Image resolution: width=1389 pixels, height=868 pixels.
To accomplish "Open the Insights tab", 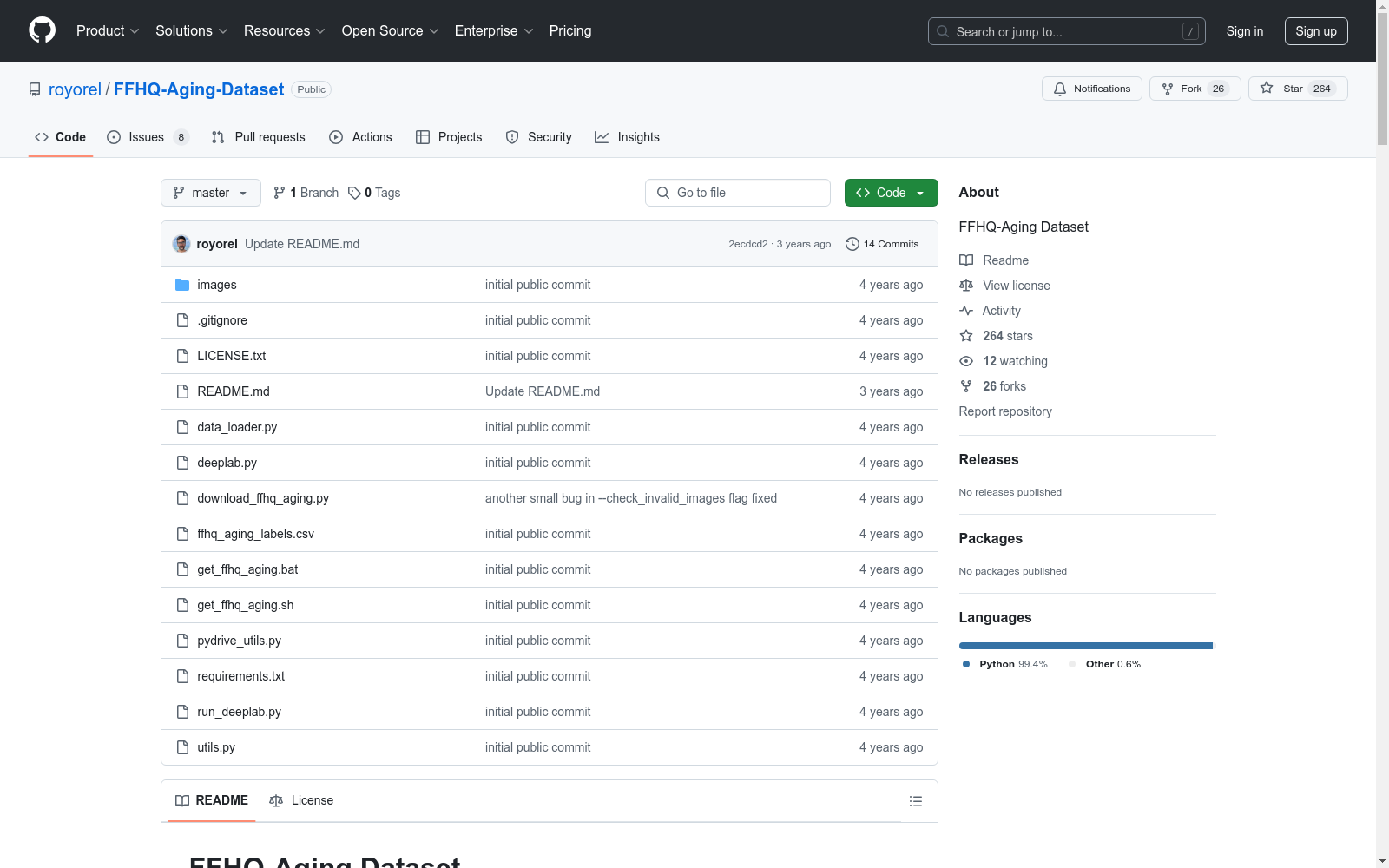I will [627, 137].
